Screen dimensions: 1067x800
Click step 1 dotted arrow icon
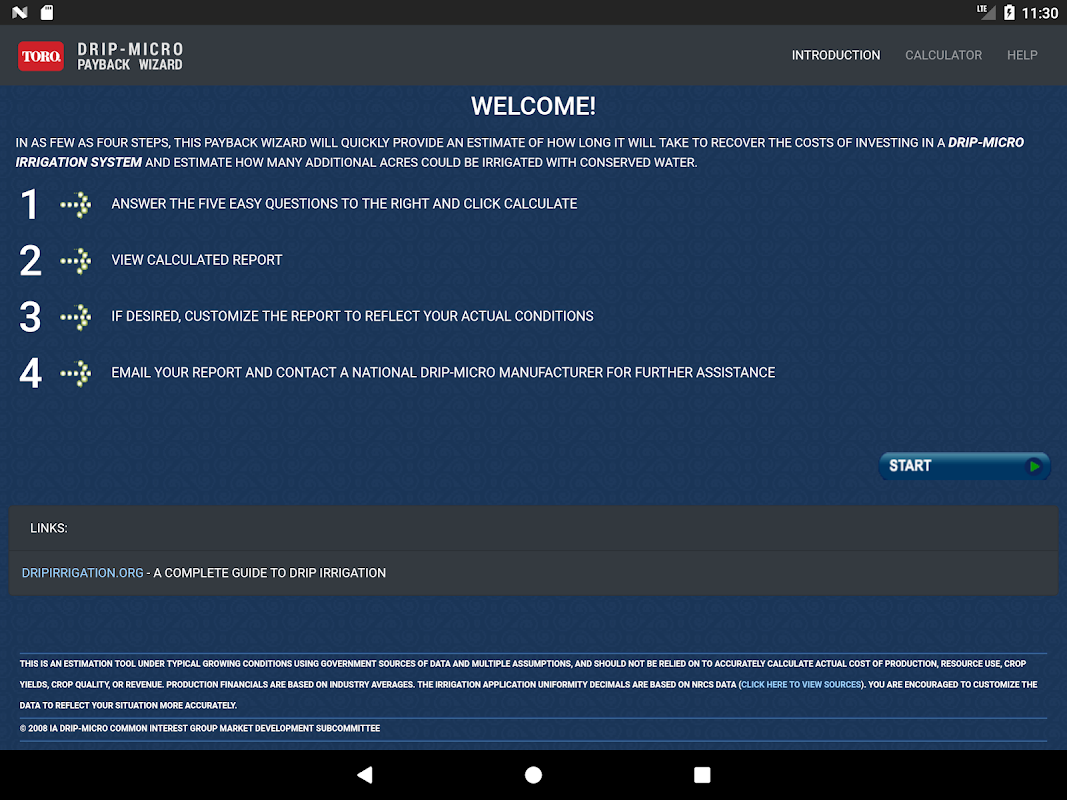click(x=76, y=204)
